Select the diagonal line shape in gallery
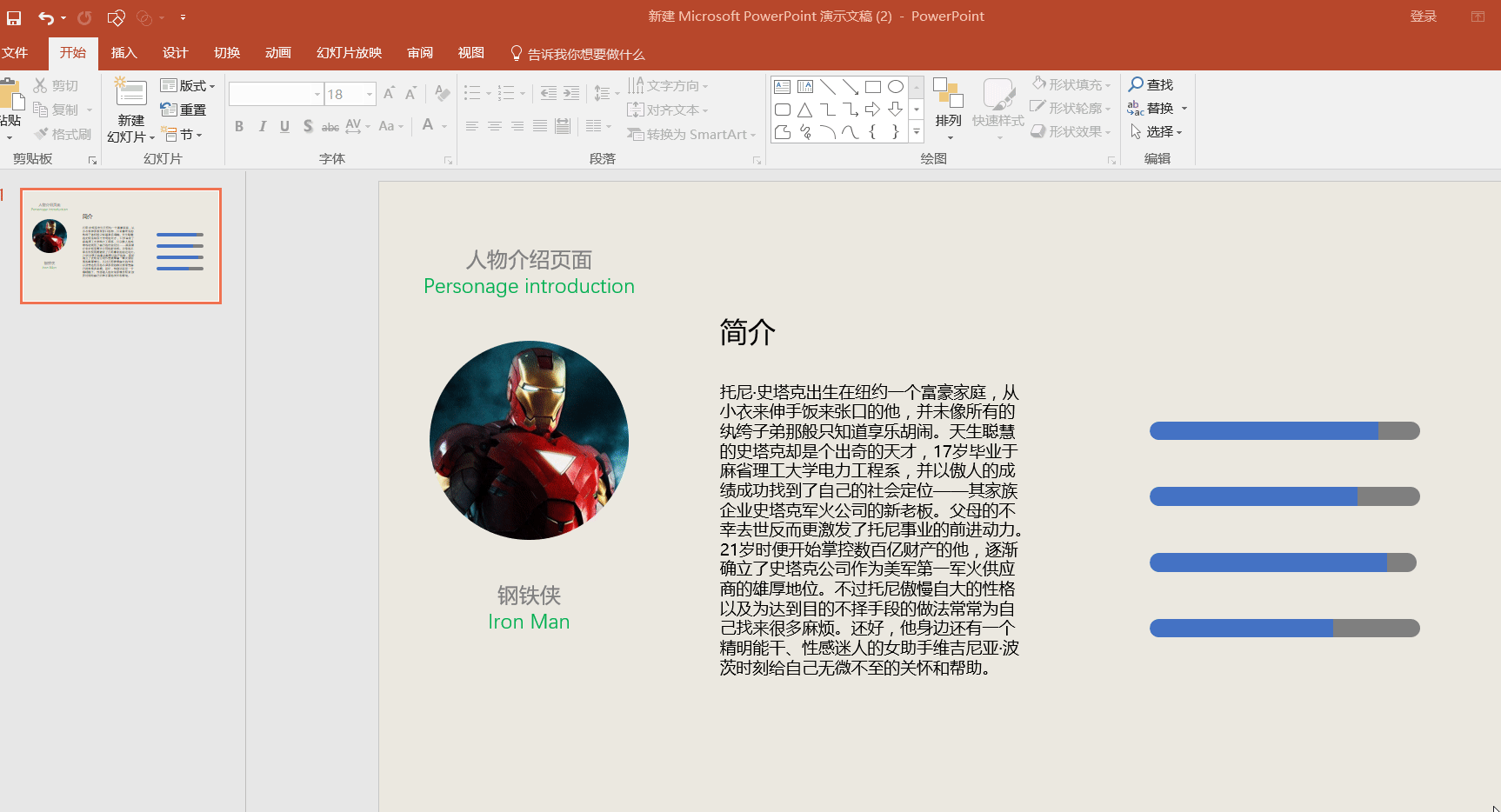1501x812 pixels. [828, 87]
